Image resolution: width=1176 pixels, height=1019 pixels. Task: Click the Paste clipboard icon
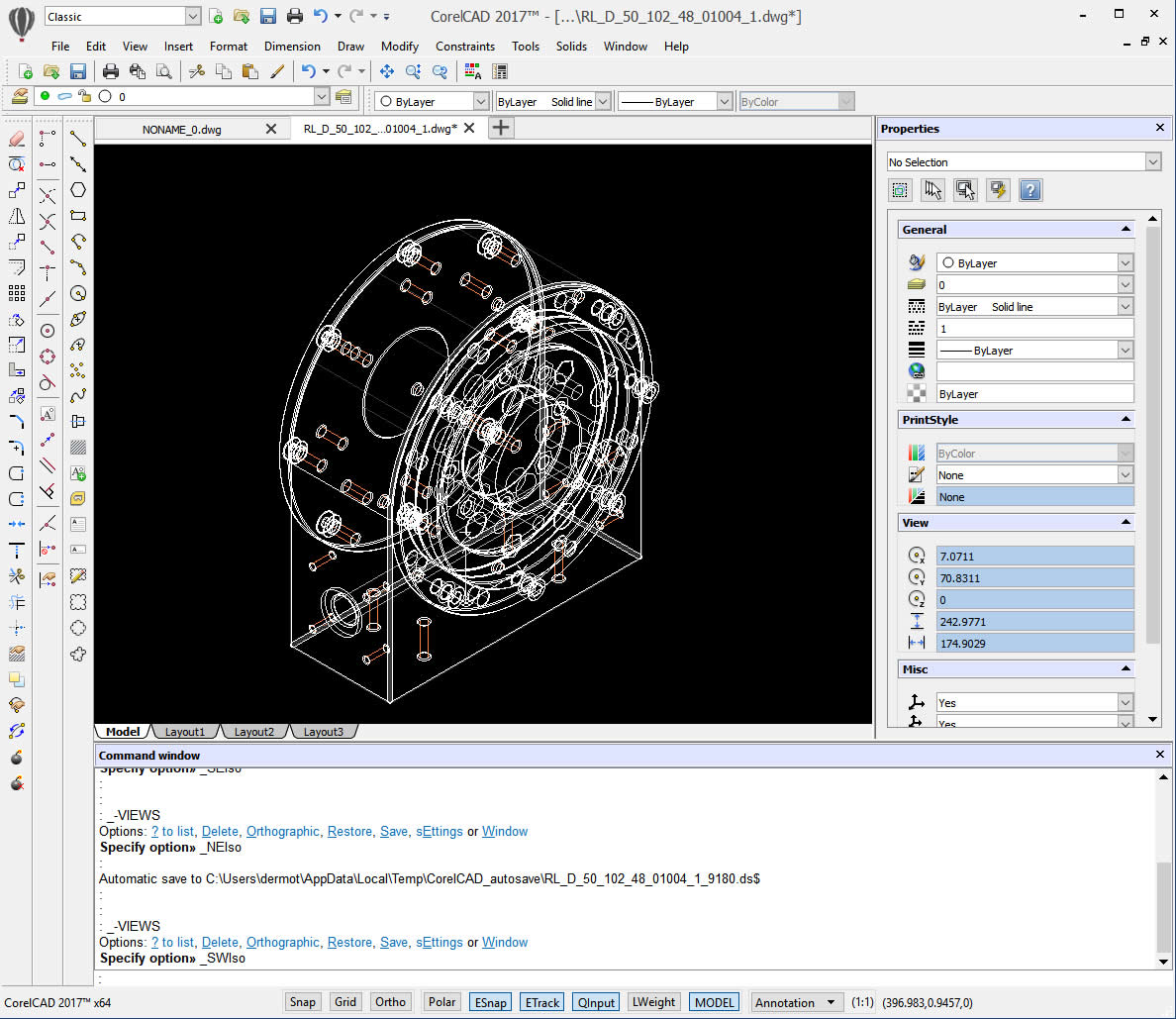tap(250, 71)
